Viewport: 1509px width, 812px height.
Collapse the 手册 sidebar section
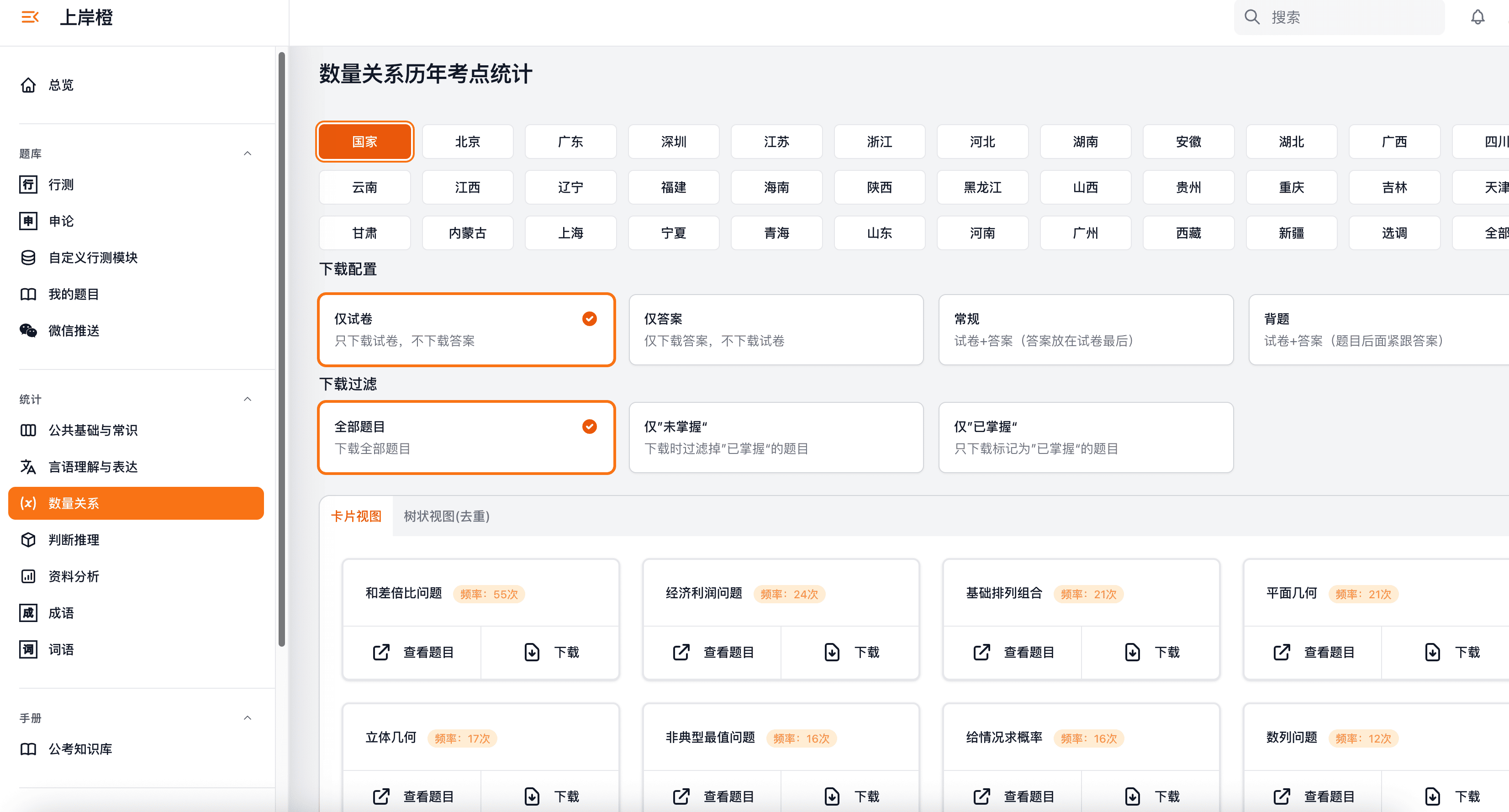click(247, 717)
